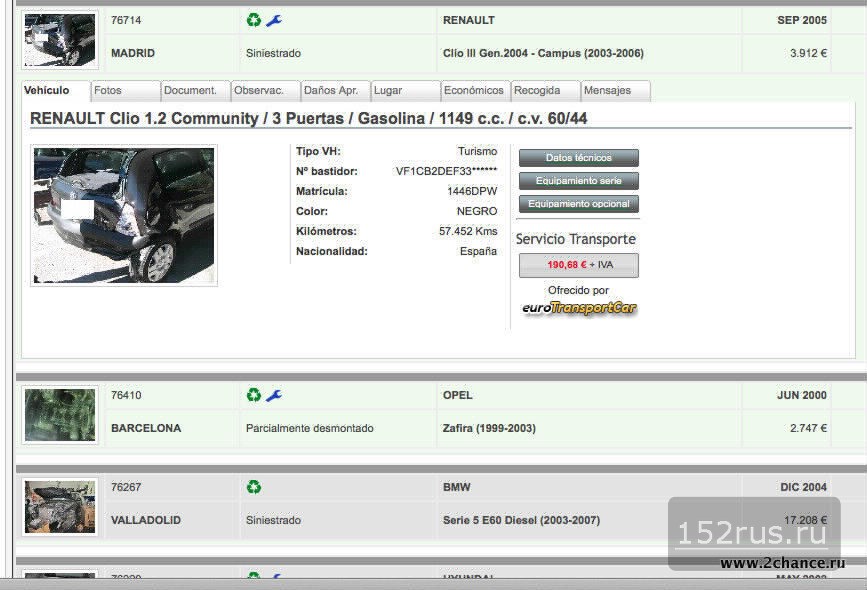This screenshot has width=867, height=590.
Task: Select the Lugar tab
Action: click(406, 91)
